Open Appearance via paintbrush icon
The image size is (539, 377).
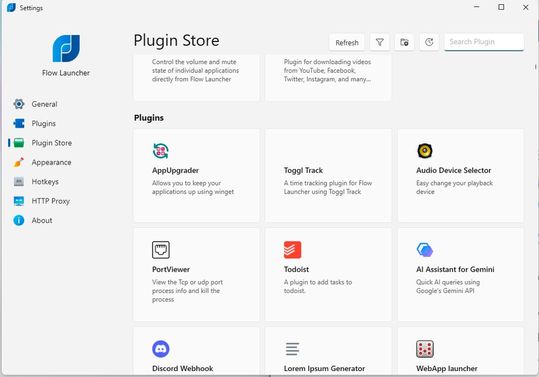(19, 162)
